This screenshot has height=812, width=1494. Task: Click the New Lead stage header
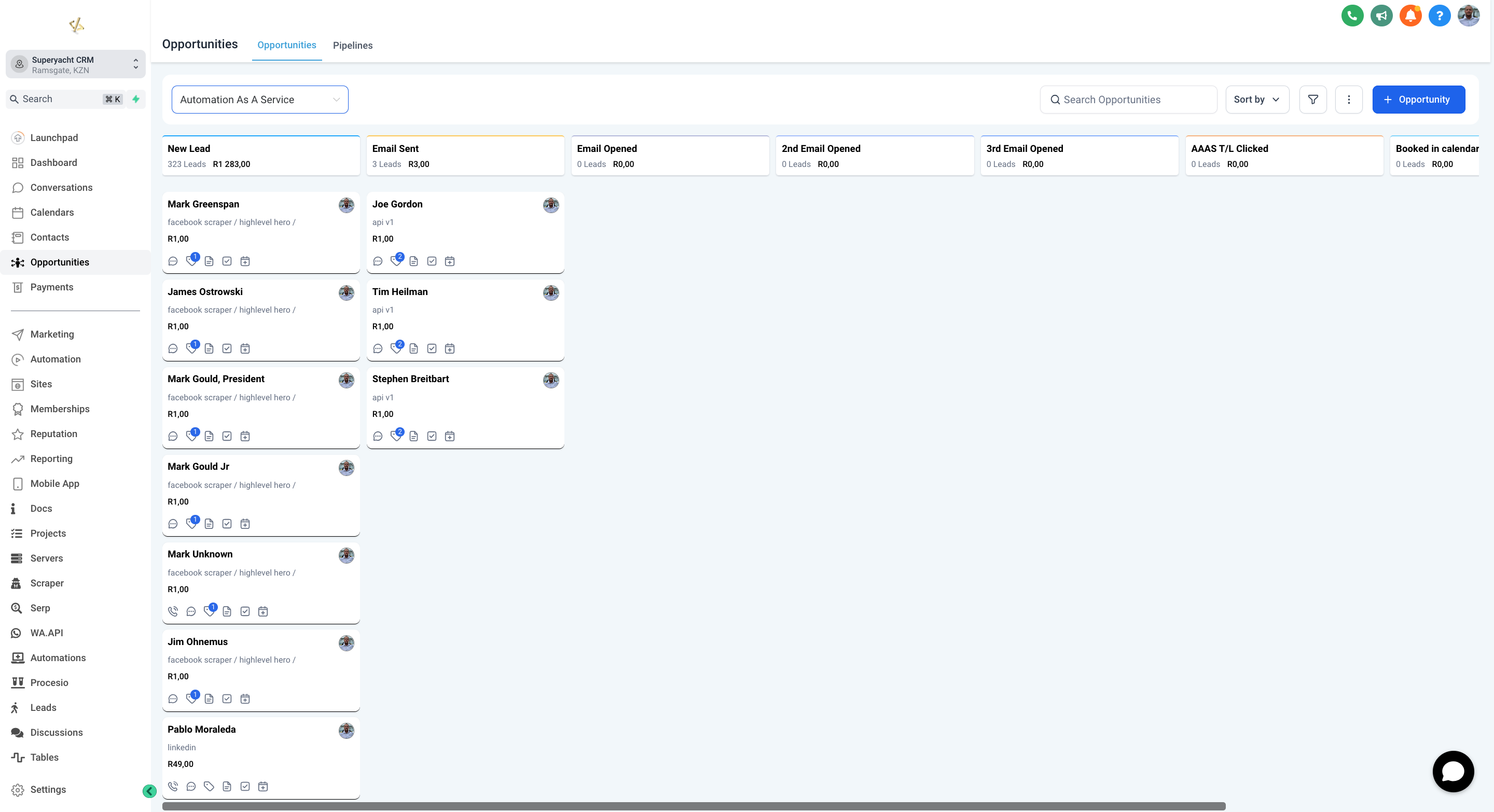[x=261, y=156]
